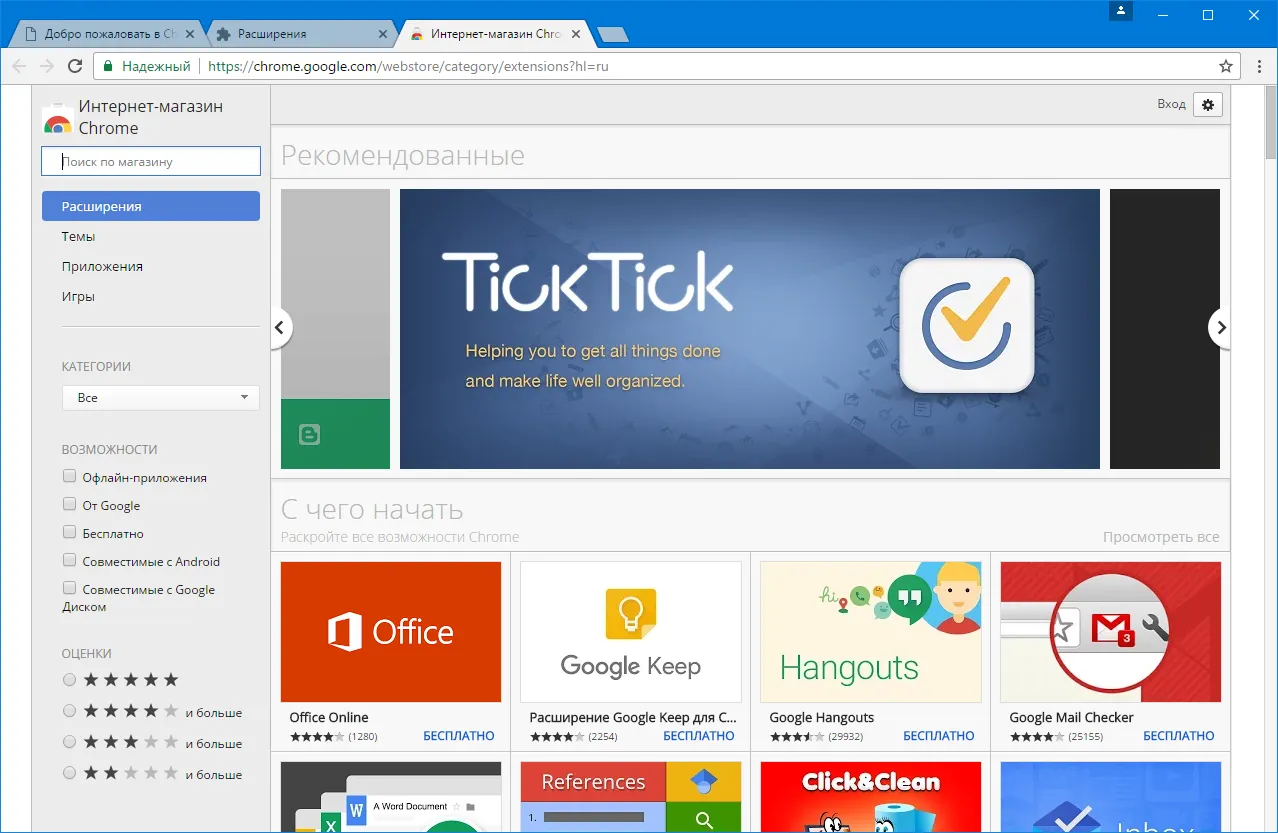1278x833 pixels.
Task: Check the Бесплатно filter
Action: click(69, 532)
